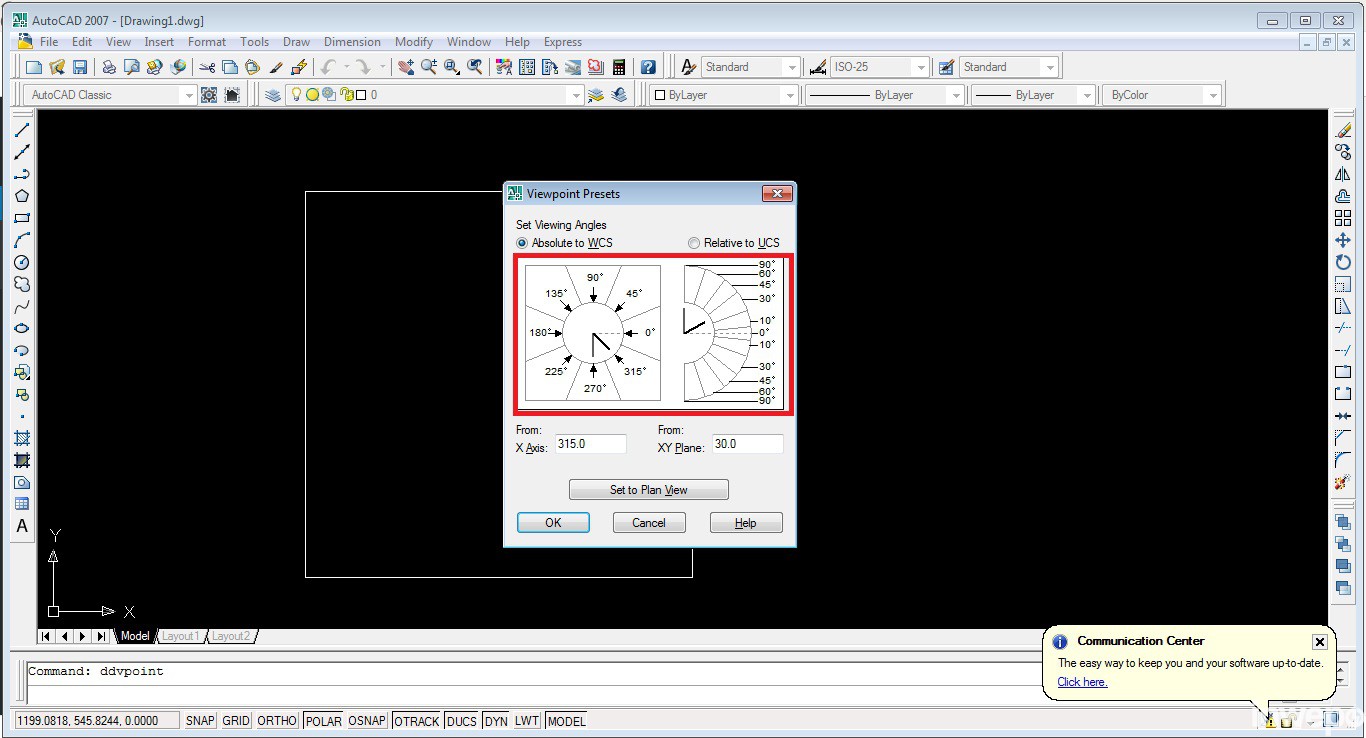
Task: Click the Erase tool icon
Action: tap(1343, 130)
